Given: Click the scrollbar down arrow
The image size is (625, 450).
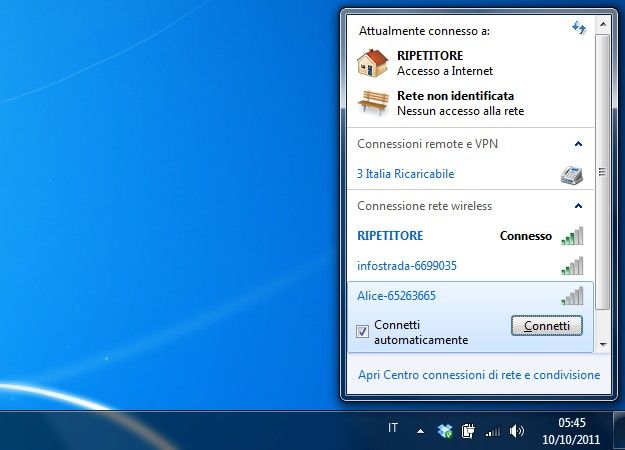Looking at the screenshot, I should click(603, 344).
